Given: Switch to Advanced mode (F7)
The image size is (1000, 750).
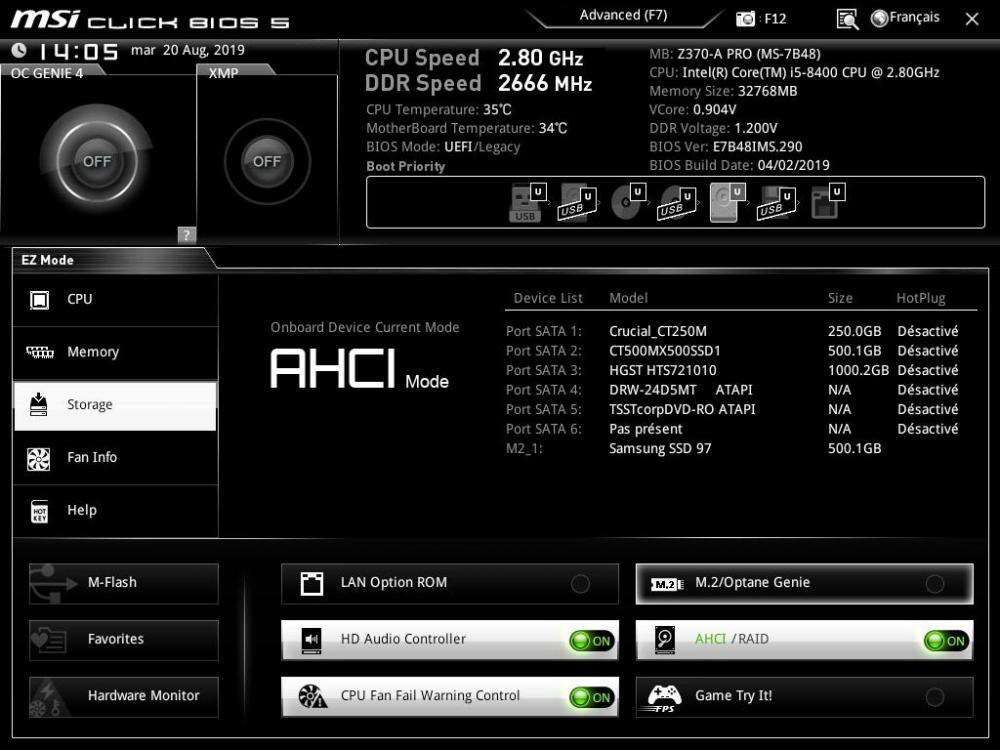Looking at the screenshot, I should pyautogui.click(x=623, y=16).
